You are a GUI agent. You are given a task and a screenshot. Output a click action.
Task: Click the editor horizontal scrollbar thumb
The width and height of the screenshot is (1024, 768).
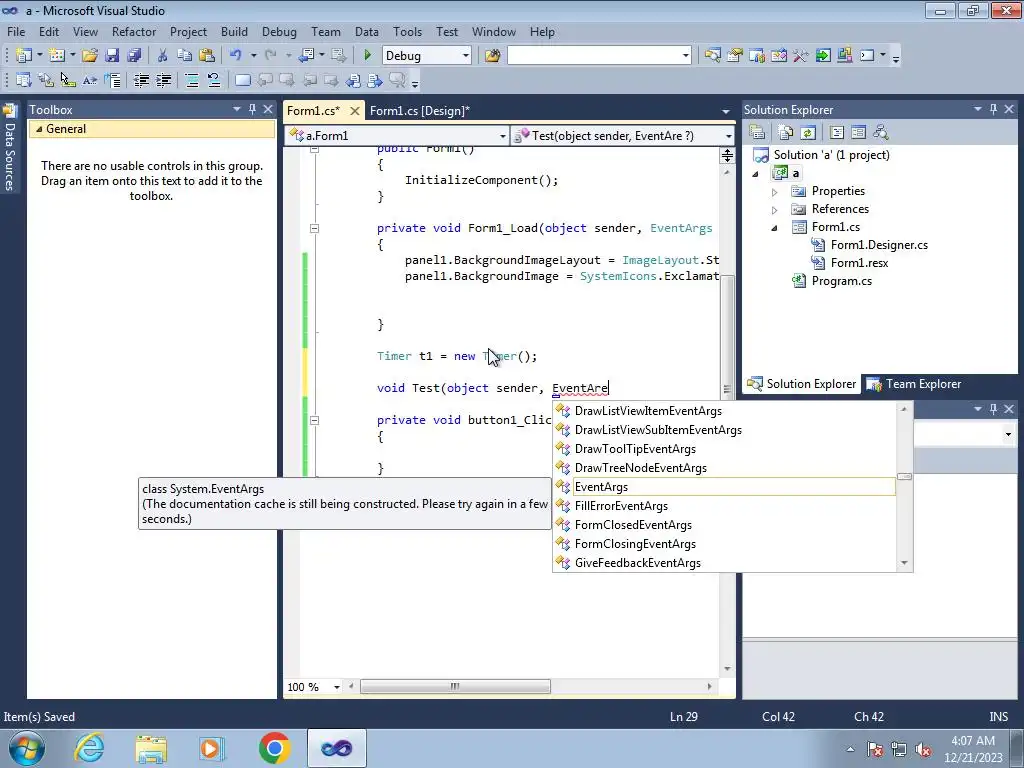tap(455, 686)
